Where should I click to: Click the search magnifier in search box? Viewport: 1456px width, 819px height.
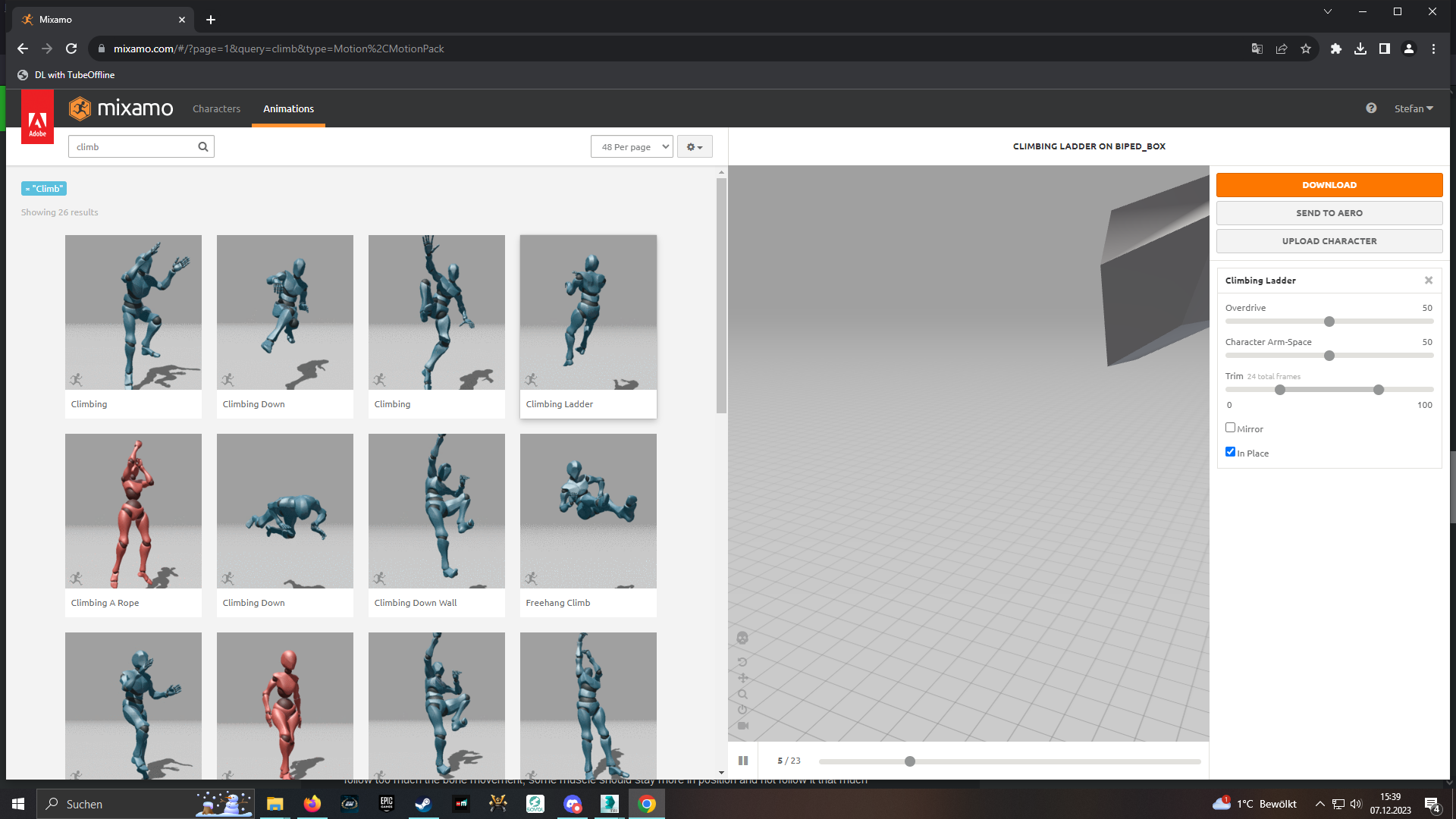click(203, 147)
